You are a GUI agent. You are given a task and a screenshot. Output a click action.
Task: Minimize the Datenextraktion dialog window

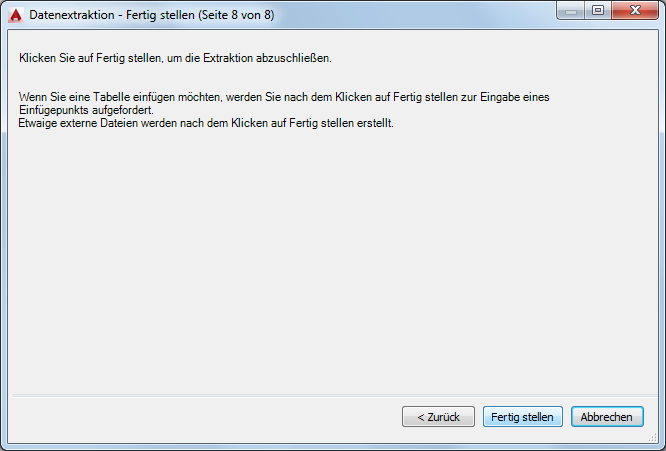[x=574, y=11]
